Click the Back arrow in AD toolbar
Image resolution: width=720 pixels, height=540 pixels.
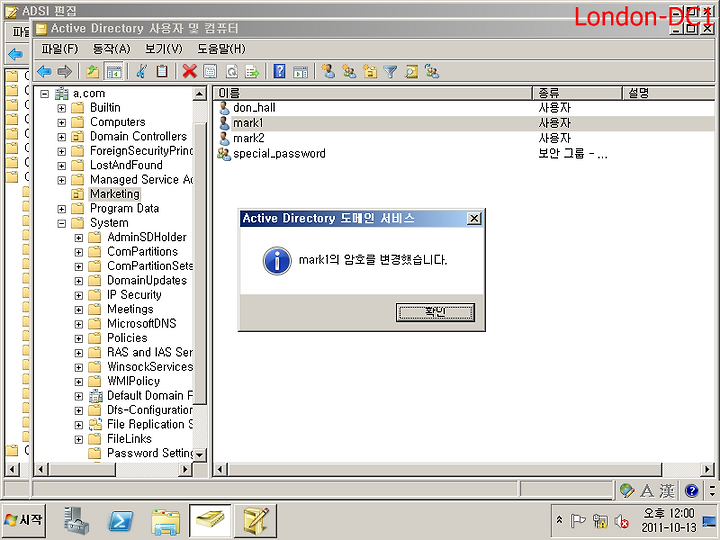point(44,71)
